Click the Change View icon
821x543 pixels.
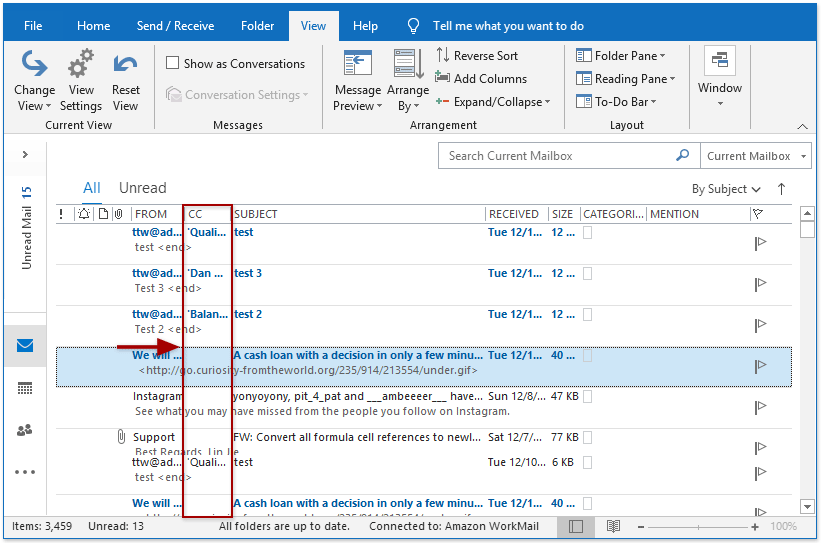(x=35, y=66)
